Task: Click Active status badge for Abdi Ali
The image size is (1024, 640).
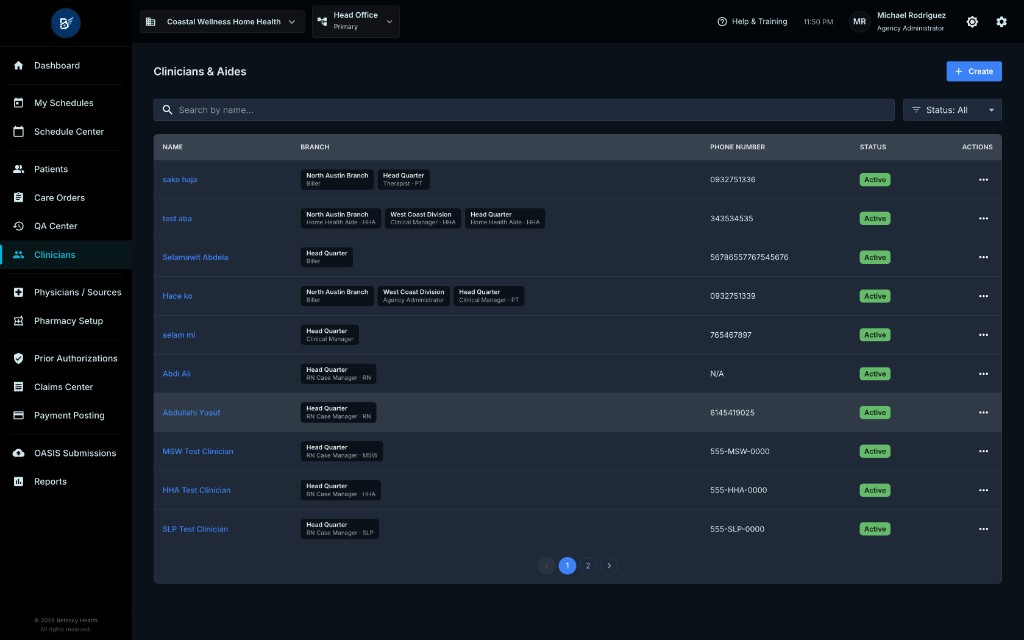Action: pyautogui.click(x=874, y=374)
